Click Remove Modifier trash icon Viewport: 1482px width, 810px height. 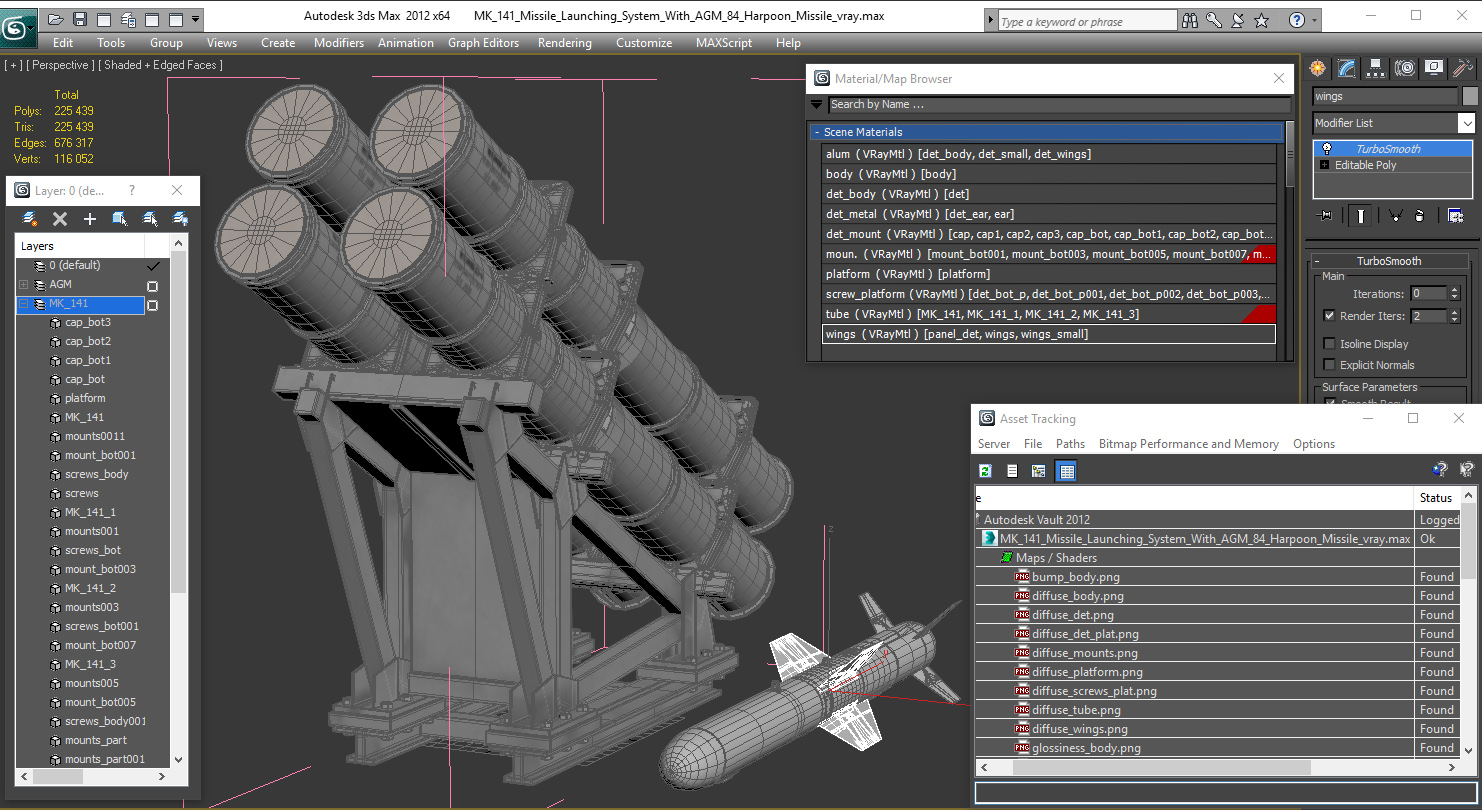coord(1419,215)
